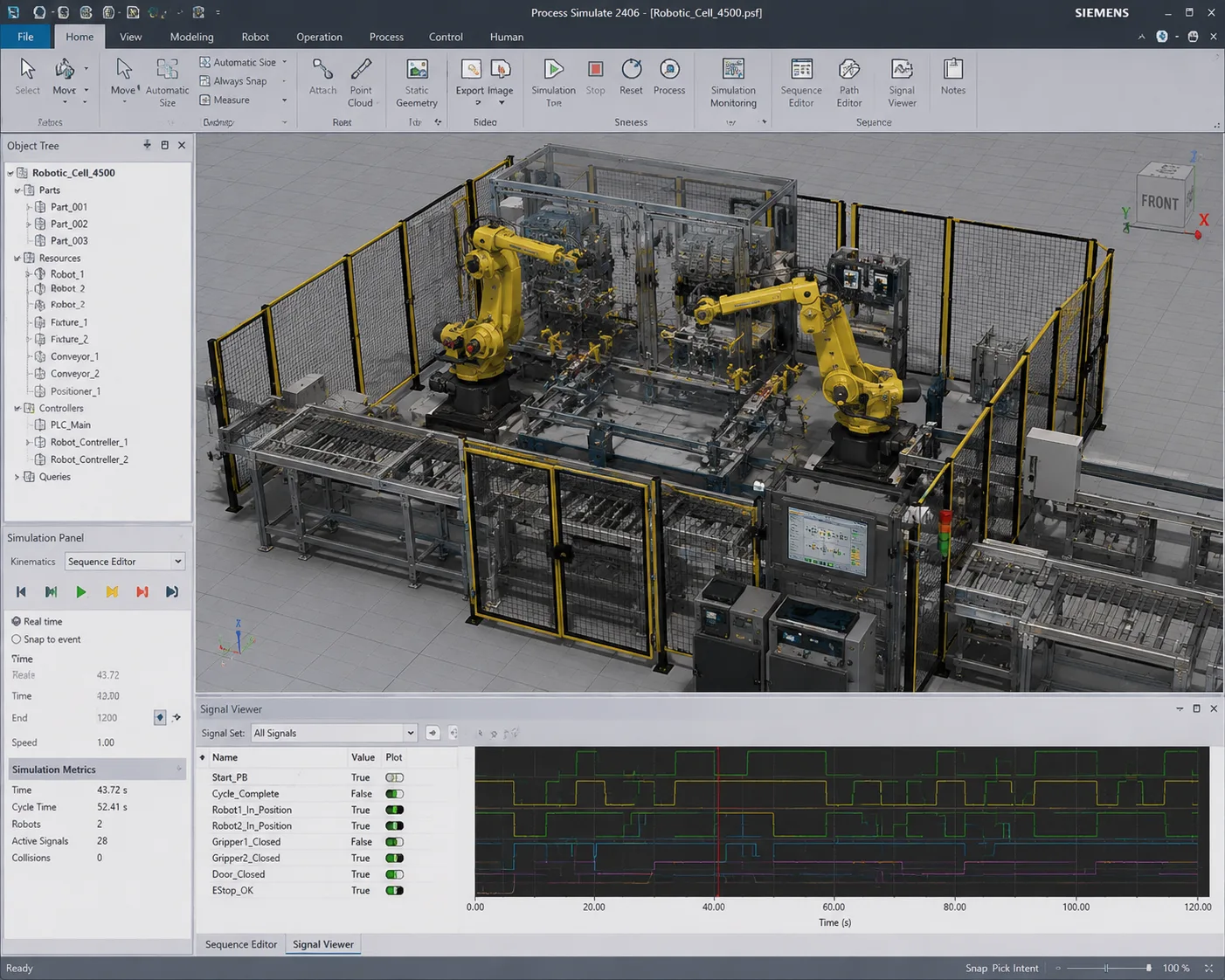This screenshot has width=1225, height=980.
Task: Toggle plot for Robot2_In_Position signal
Action: [x=394, y=825]
